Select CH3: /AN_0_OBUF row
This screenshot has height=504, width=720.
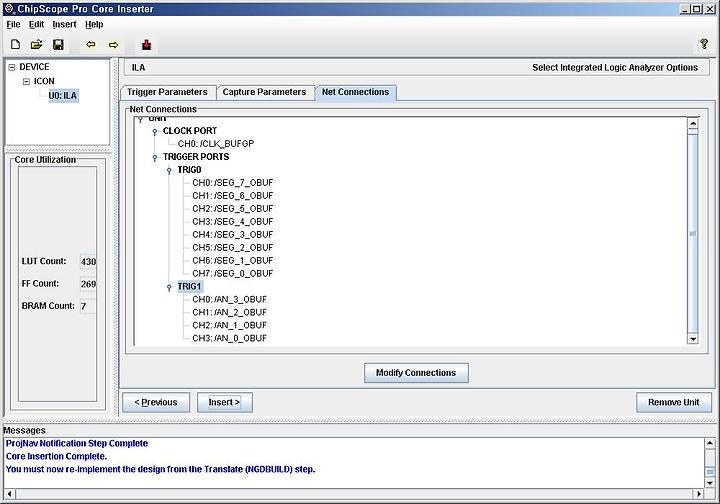(230, 338)
